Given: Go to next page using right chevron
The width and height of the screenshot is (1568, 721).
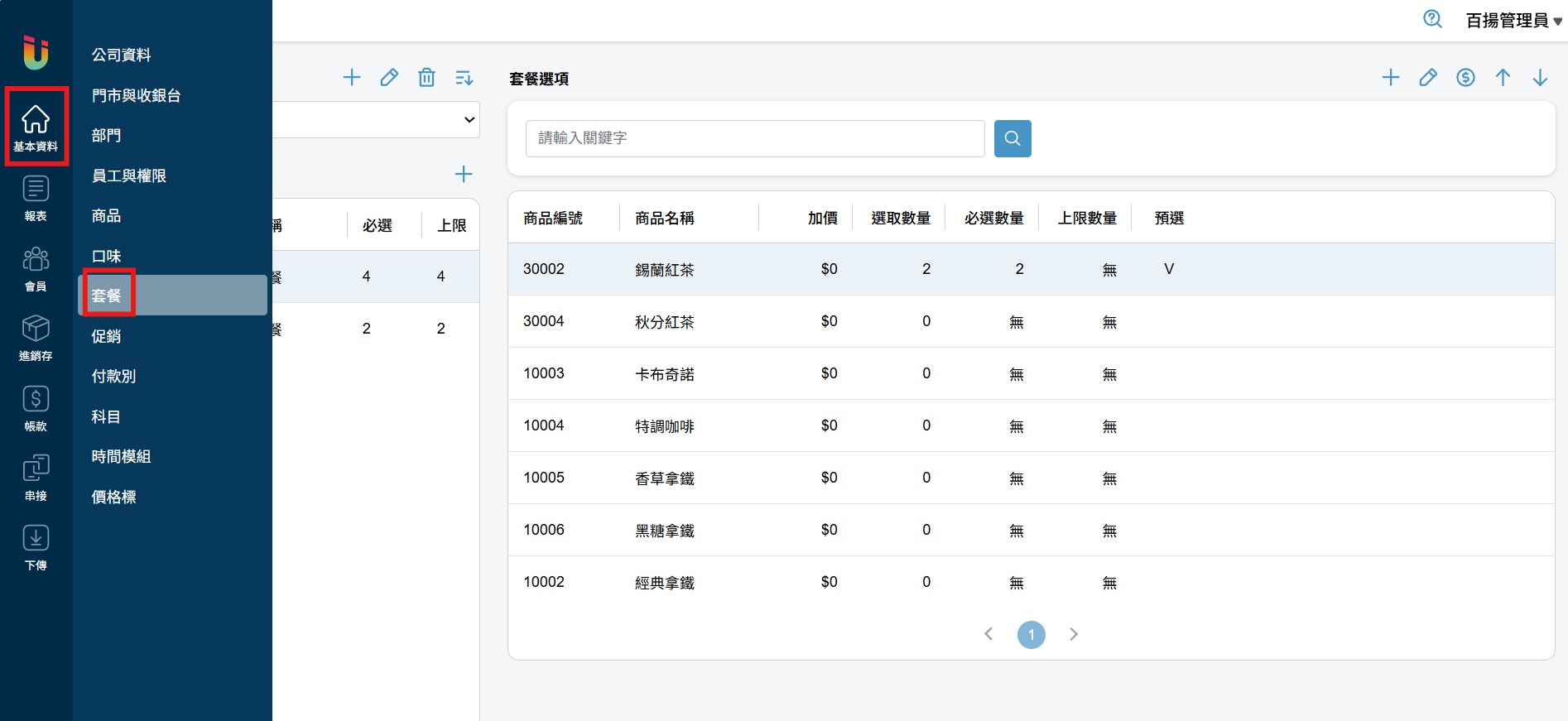Looking at the screenshot, I should [1074, 634].
